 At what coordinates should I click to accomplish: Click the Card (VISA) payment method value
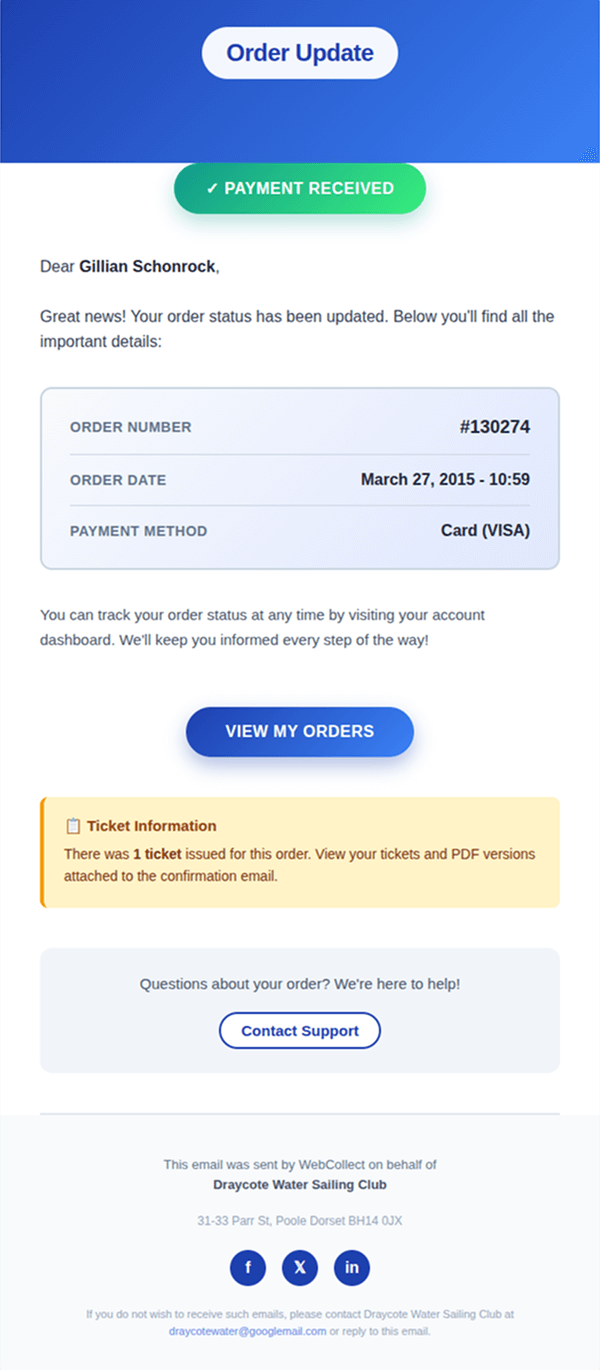tap(485, 531)
